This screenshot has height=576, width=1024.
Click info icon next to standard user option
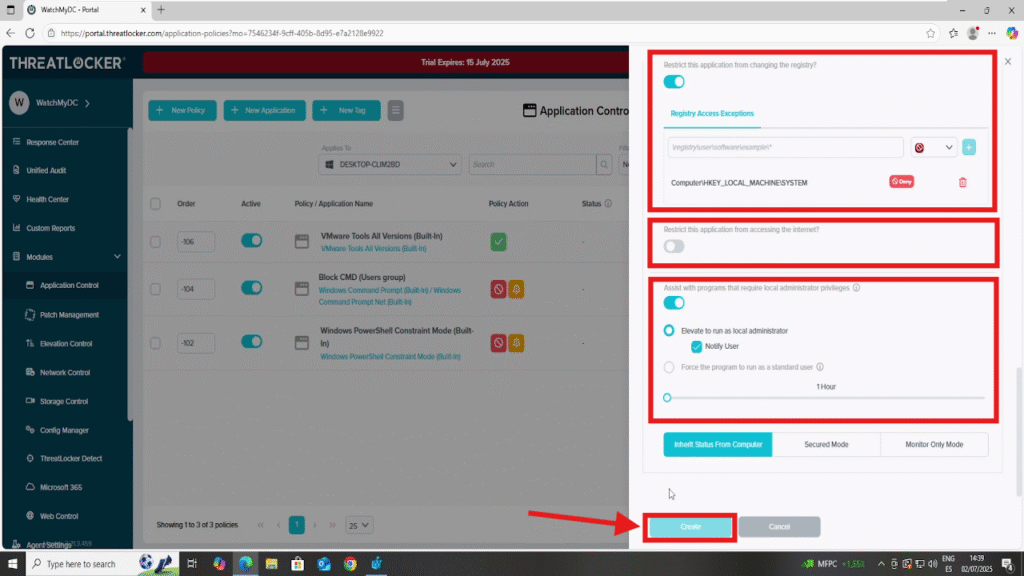tap(820, 367)
